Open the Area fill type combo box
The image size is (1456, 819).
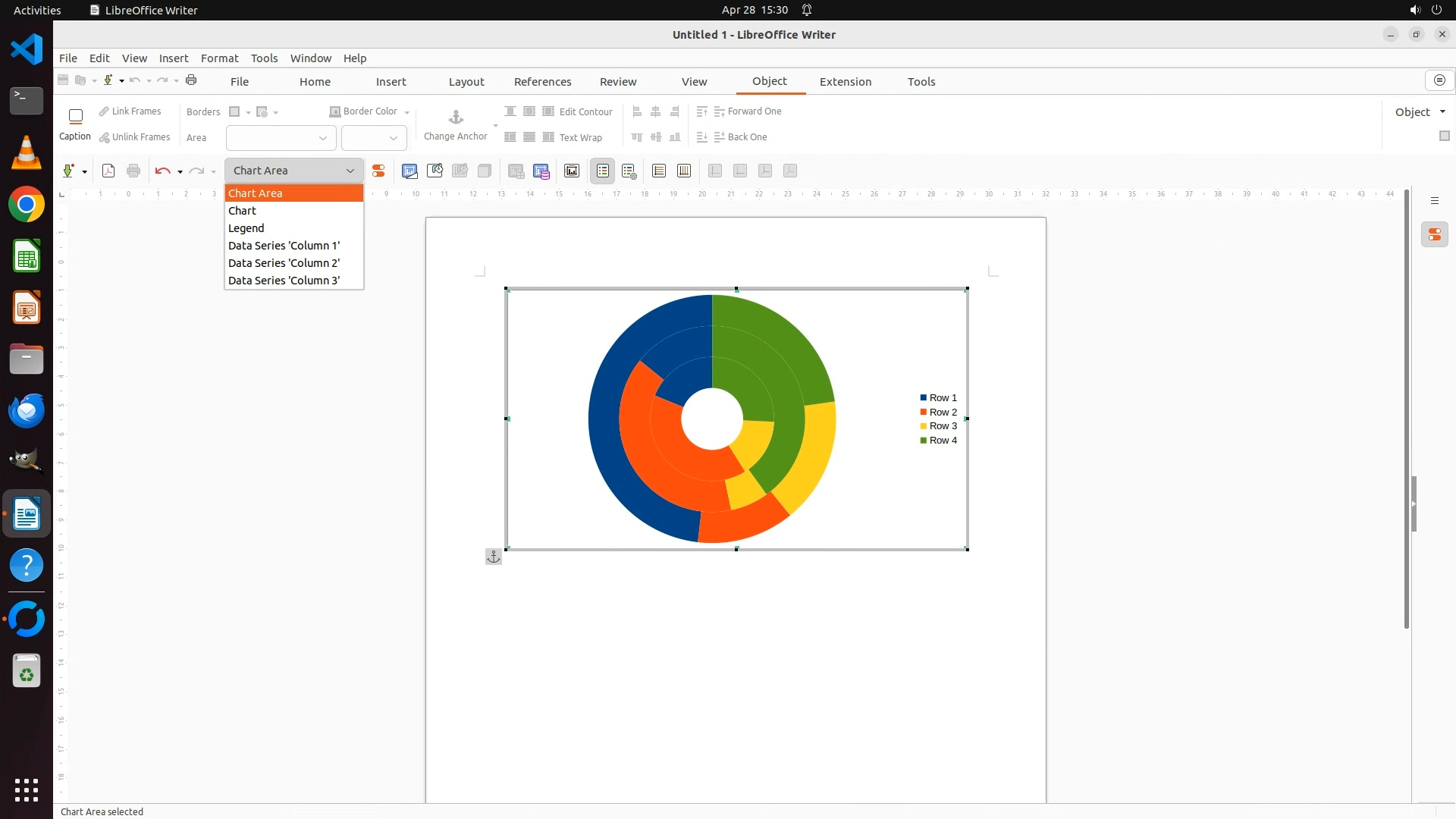click(x=281, y=138)
